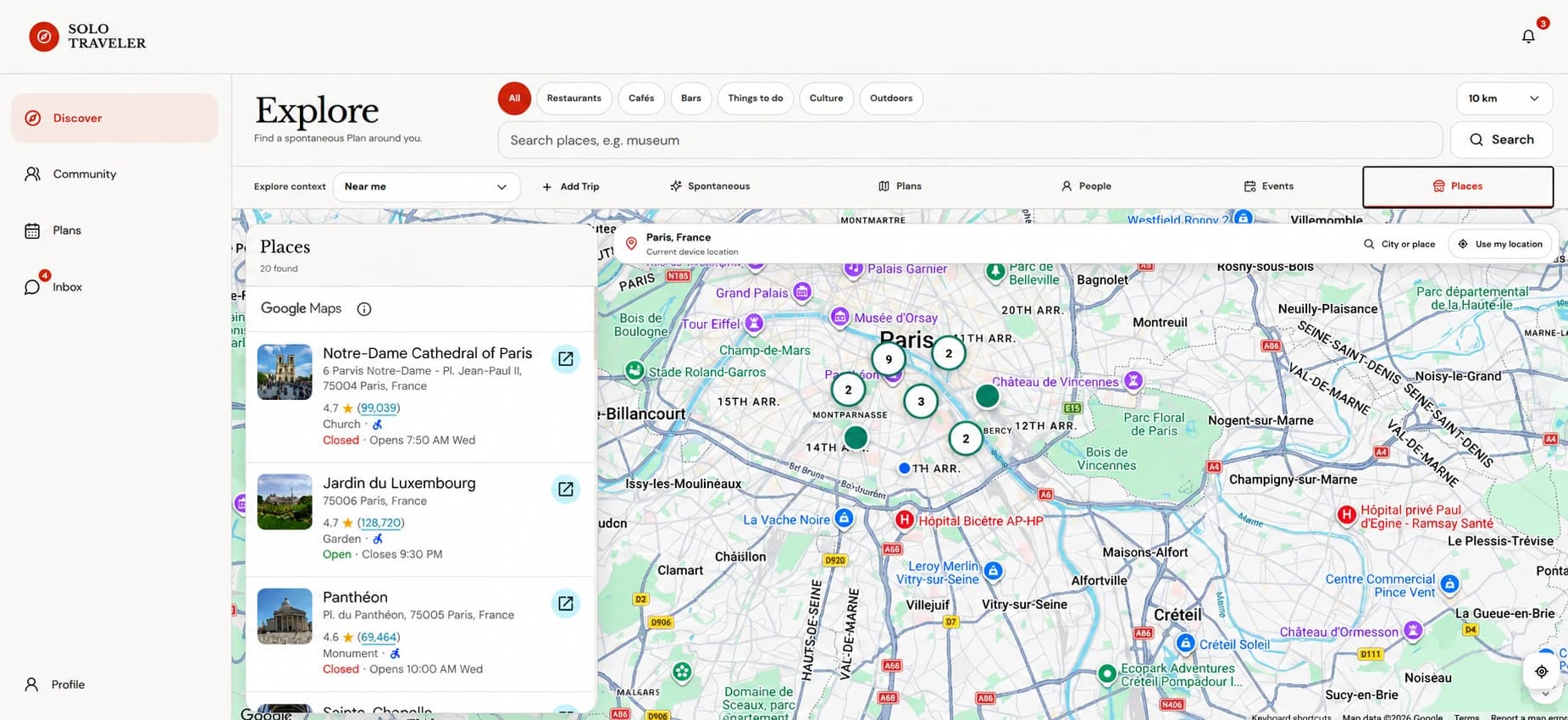Open Jardin du Luxembourg external link icon
This screenshot has height=720, width=1568.
tap(566, 489)
